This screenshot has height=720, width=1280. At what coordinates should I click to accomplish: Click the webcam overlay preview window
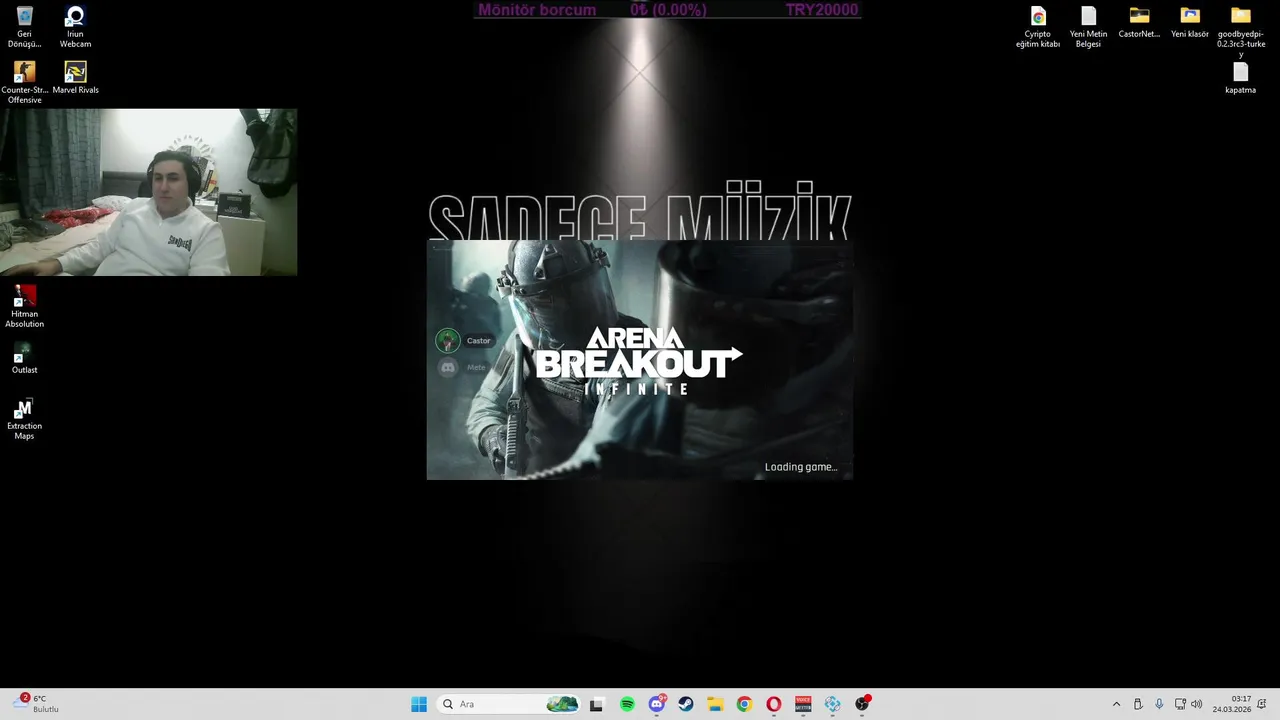pos(148,192)
